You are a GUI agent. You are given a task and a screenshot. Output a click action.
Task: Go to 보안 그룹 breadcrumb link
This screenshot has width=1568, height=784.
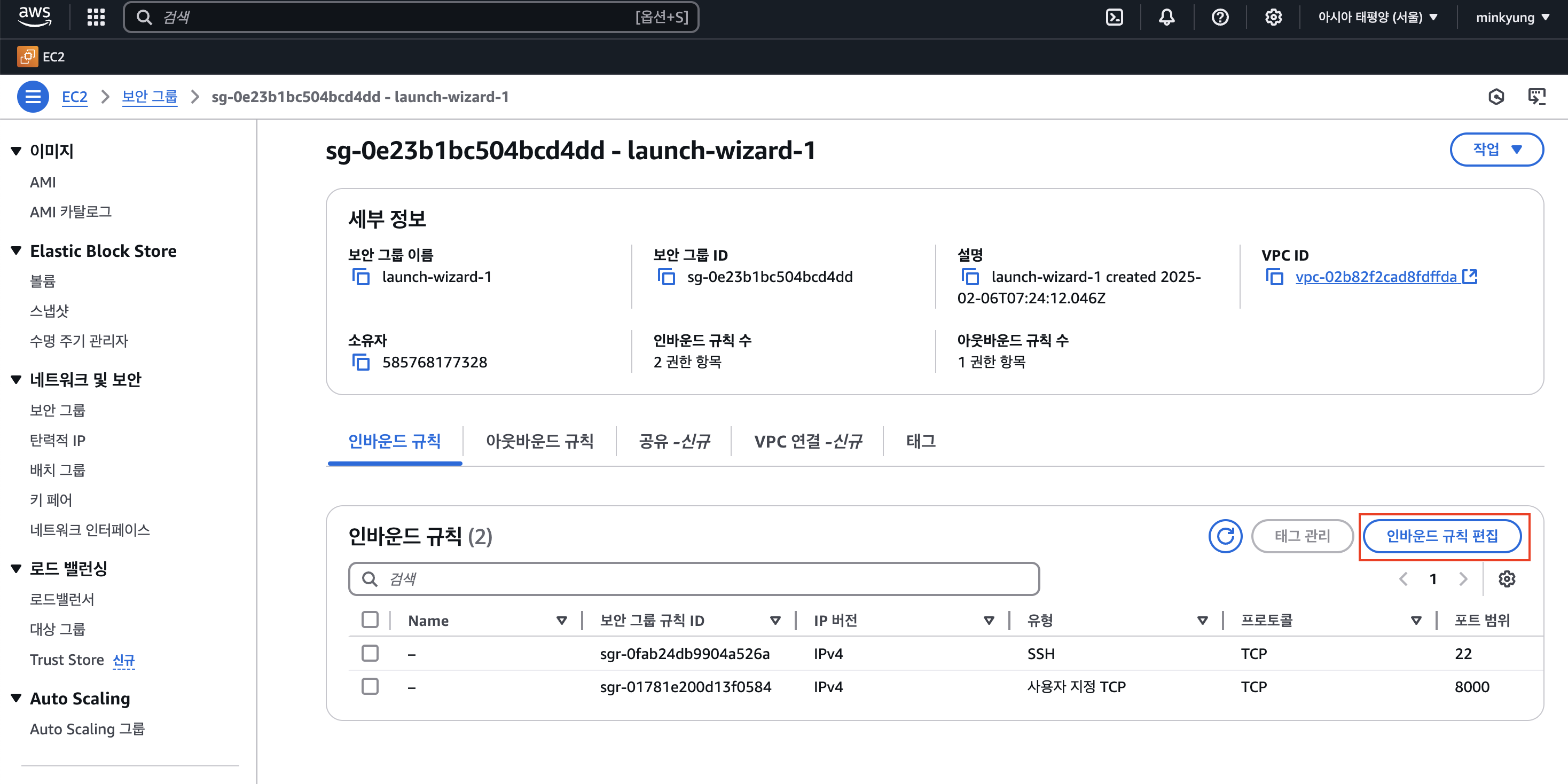click(x=150, y=97)
